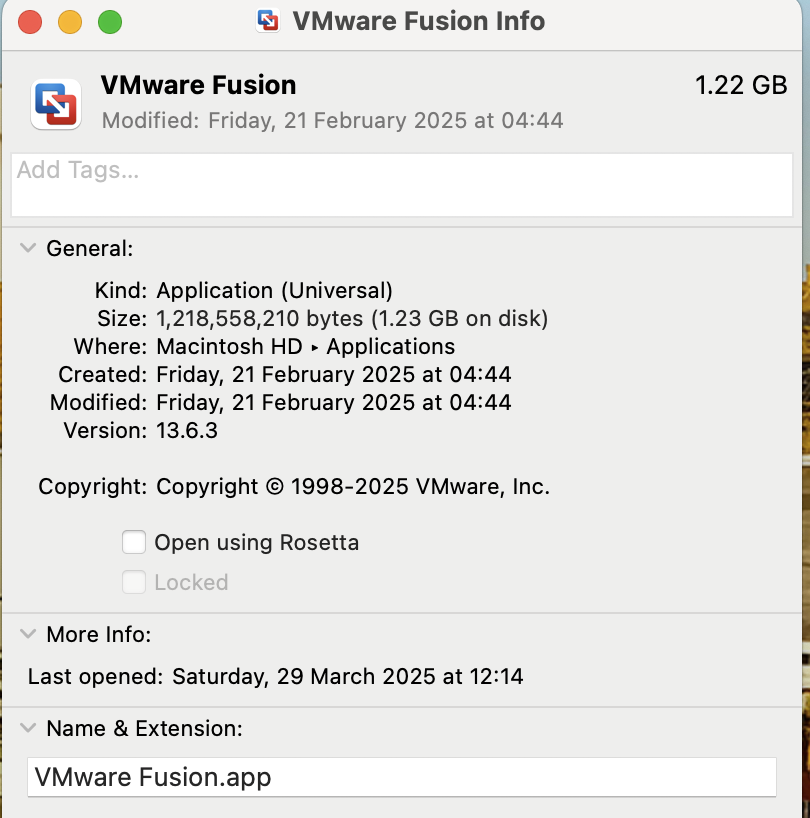The image size is (810, 818).
Task: Enable the Open using Rosetta checkbox
Action: coord(134,543)
